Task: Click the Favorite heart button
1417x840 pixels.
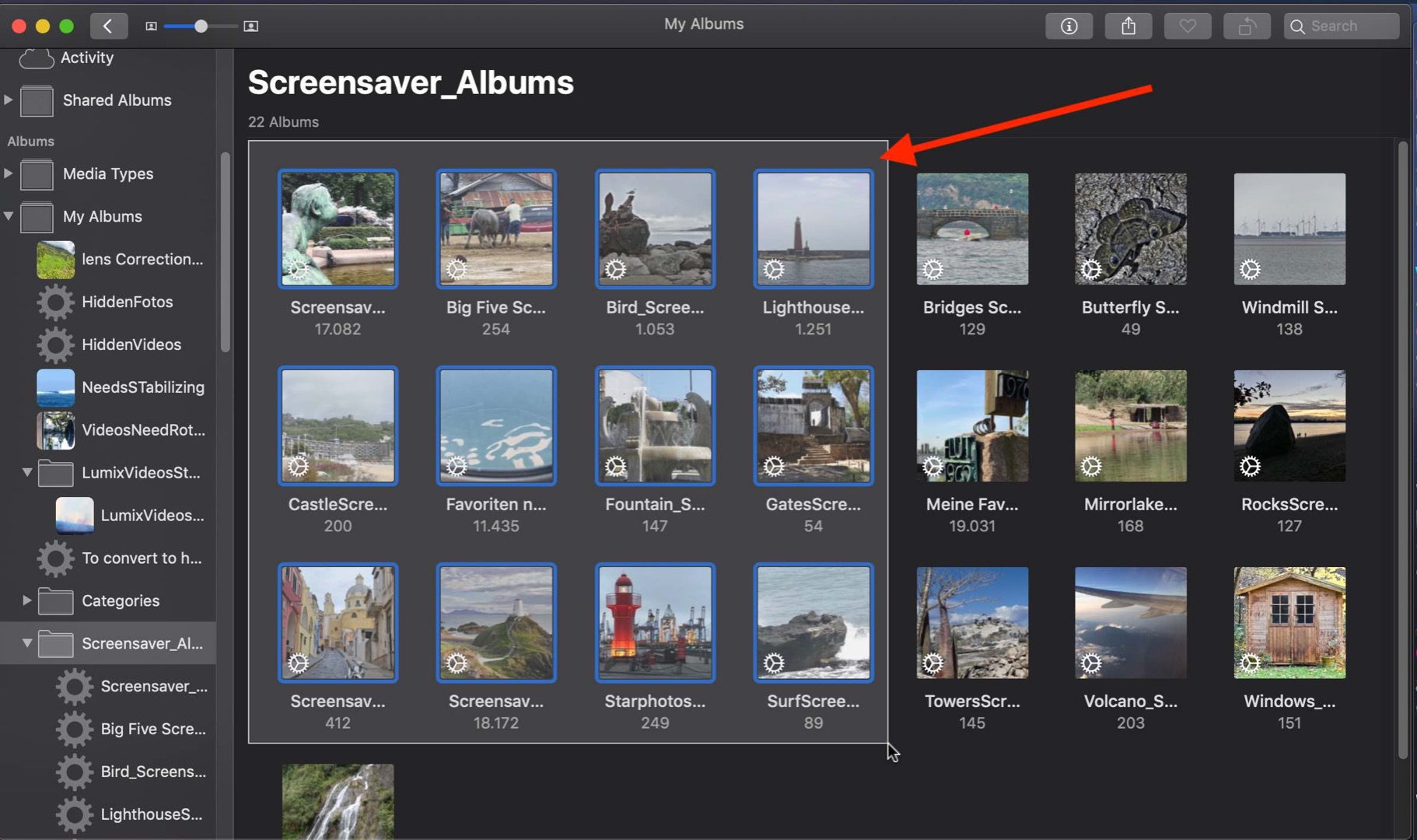Action: (x=1188, y=26)
